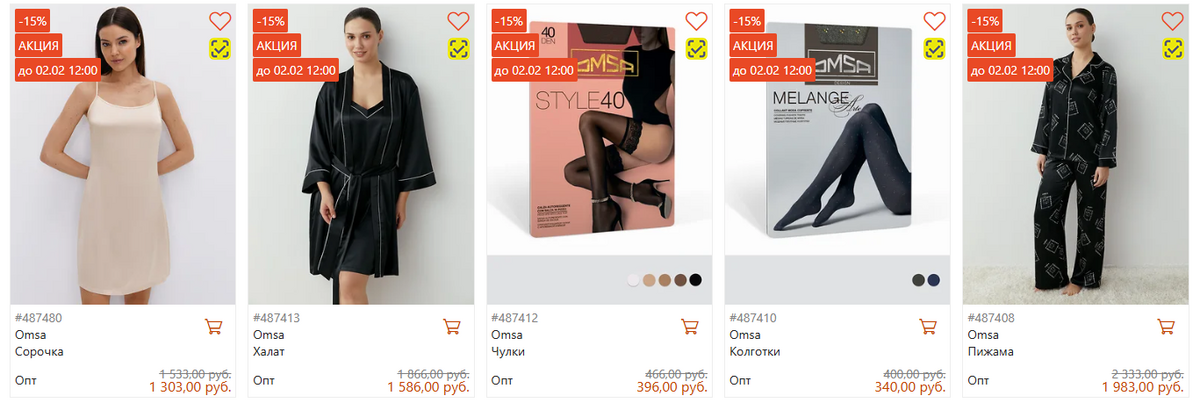Open the Сорочка product name link

click(x=40, y=352)
